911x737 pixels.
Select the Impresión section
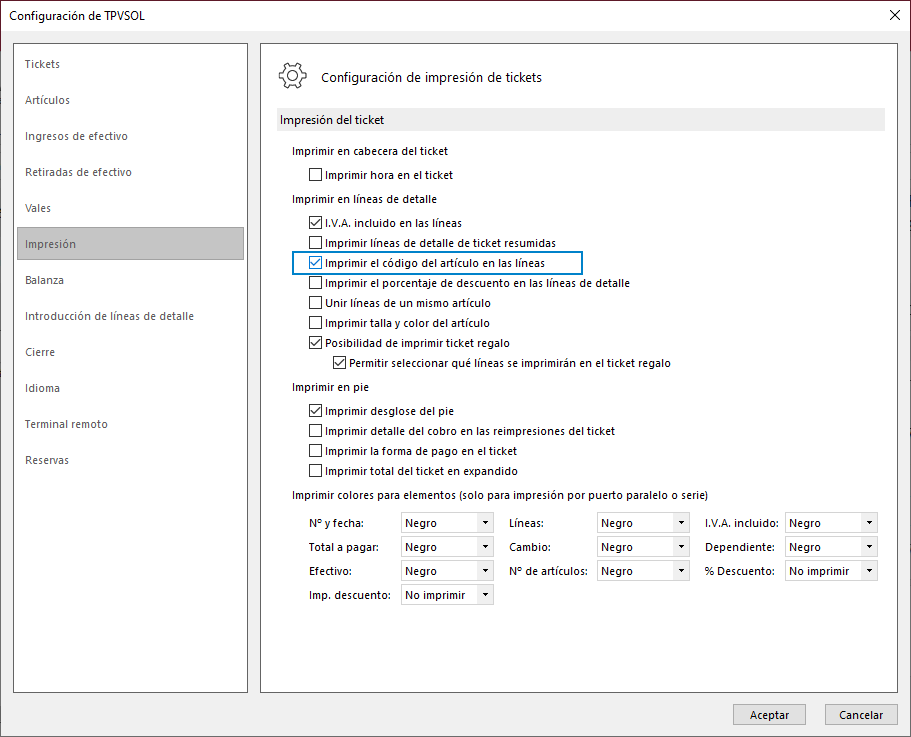pyautogui.click(x=130, y=243)
